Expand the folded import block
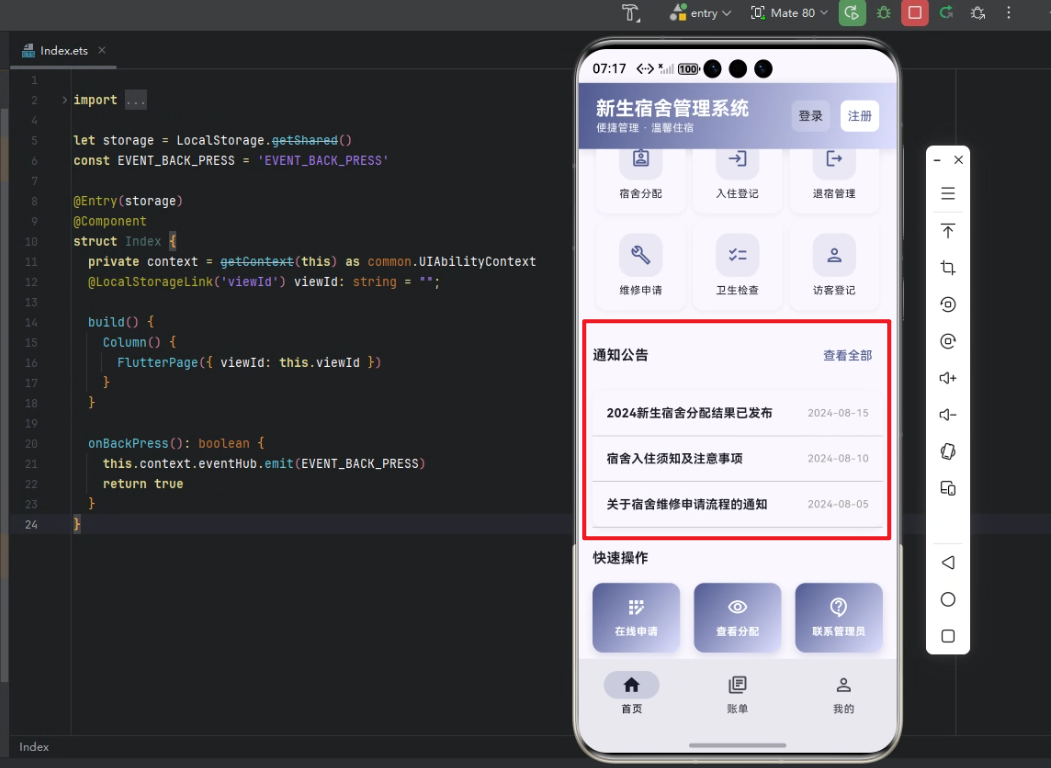The width and height of the screenshot is (1051, 768). click(64, 101)
